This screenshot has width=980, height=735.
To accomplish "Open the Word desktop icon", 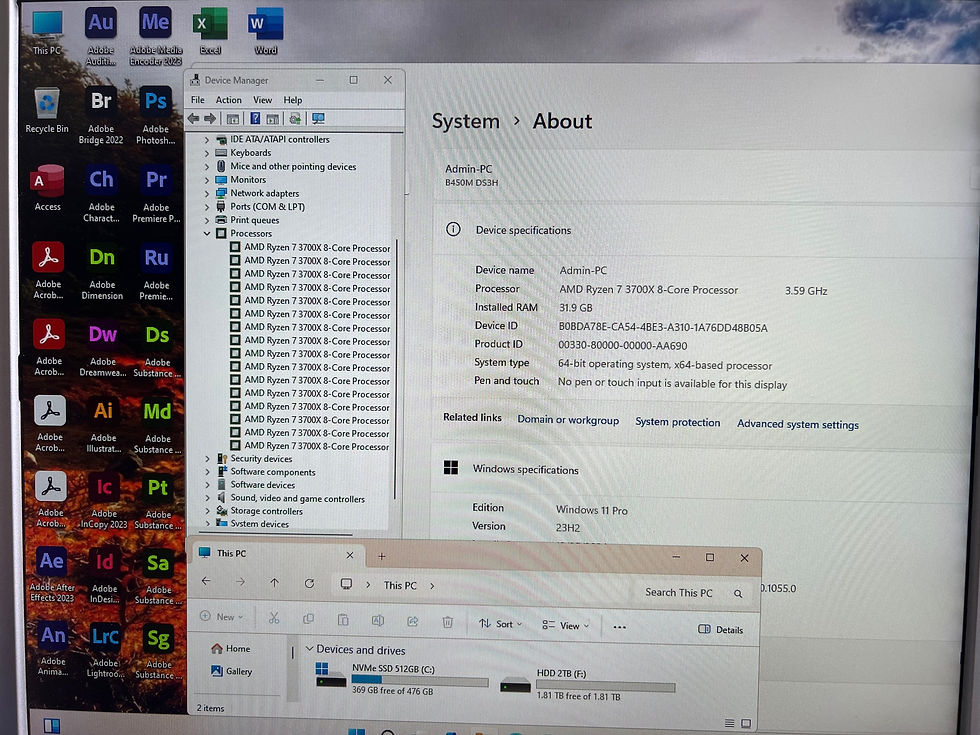I will click(x=266, y=32).
